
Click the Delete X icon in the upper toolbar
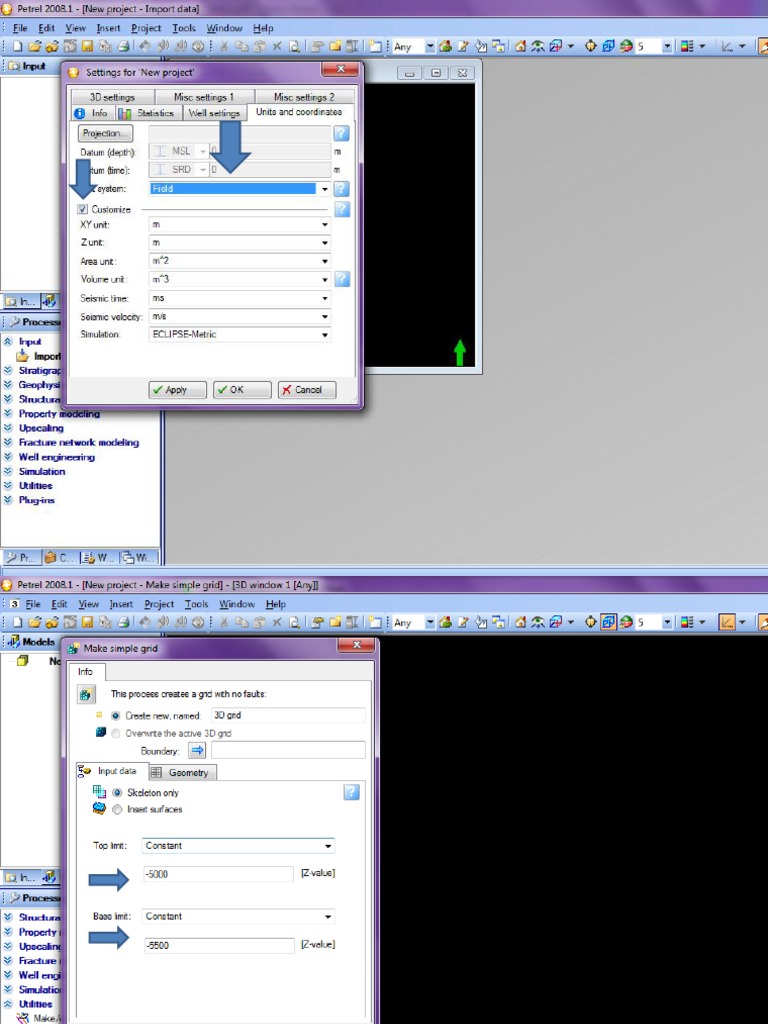click(x=277, y=46)
